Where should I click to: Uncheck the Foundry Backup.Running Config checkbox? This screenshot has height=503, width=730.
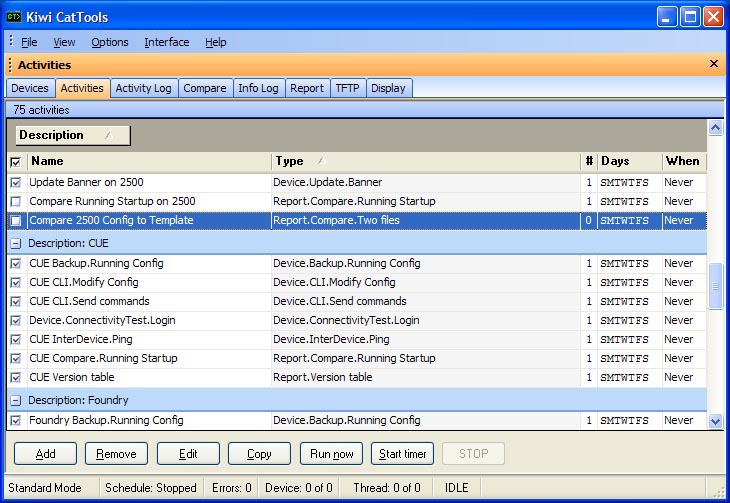[15, 421]
